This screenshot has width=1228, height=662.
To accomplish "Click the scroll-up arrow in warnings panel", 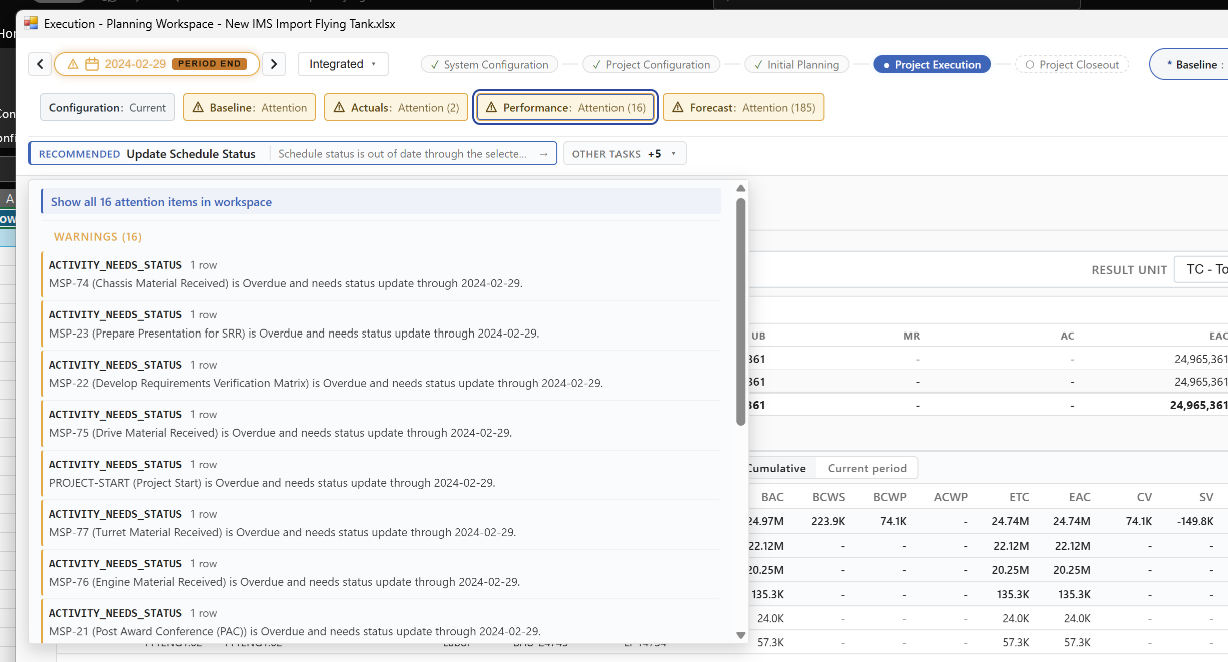I will coord(741,188).
